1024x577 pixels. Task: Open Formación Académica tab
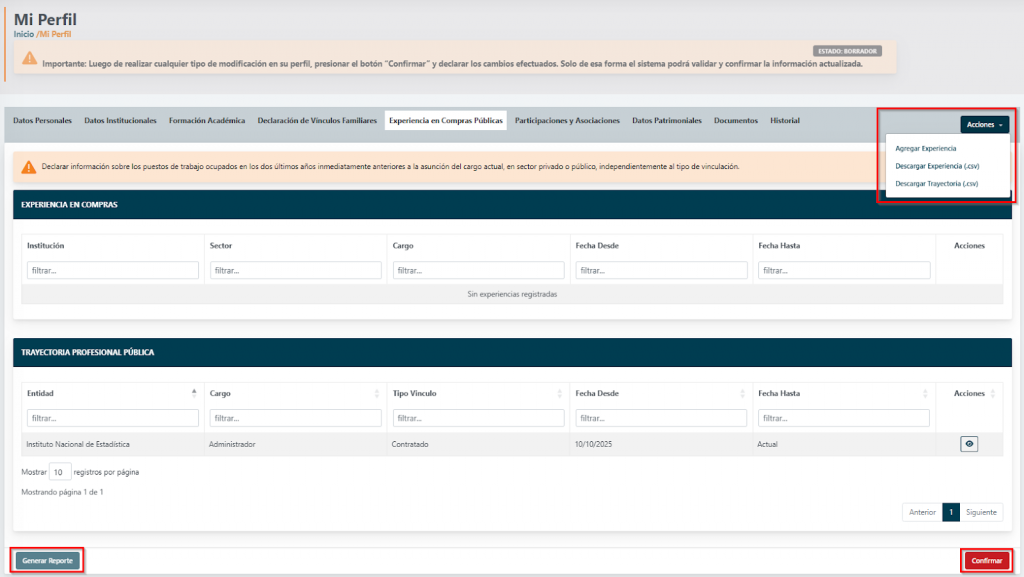(x=207, y=120)
